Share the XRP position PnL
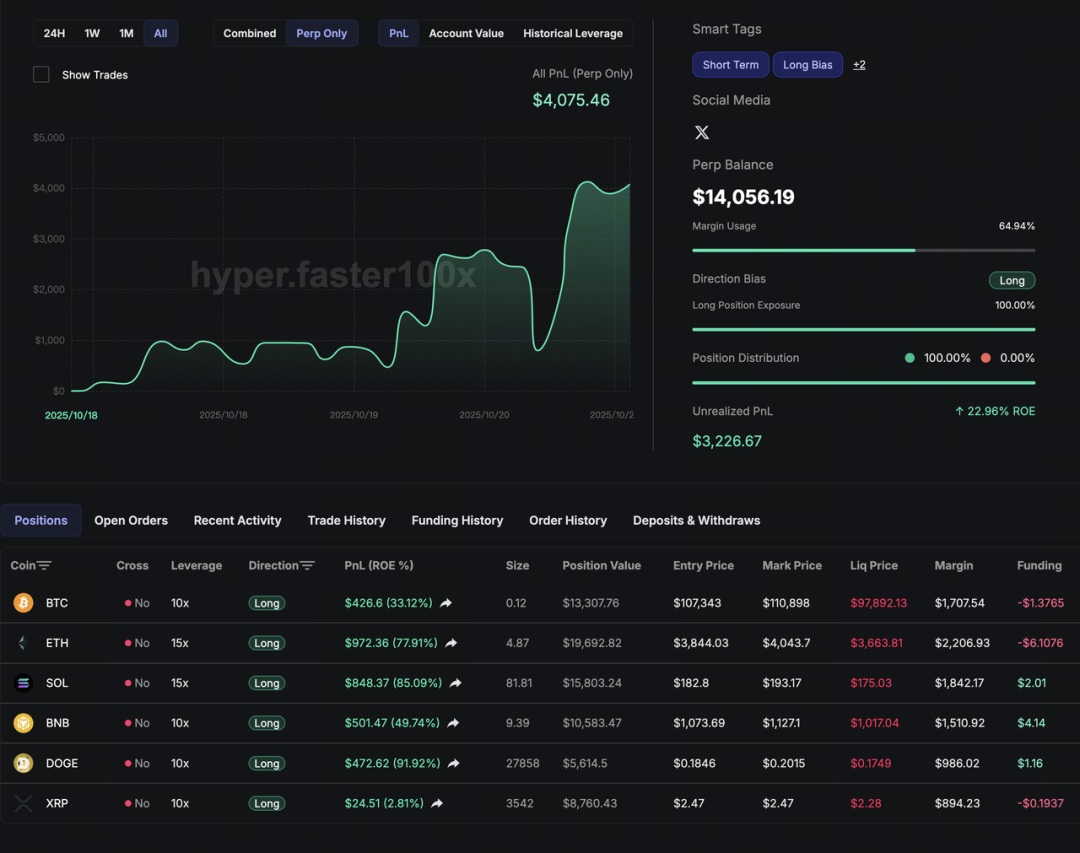Image resolution: width=1080 pixels, height=853 pixels. pyautogui.click(x=437, y=803)
